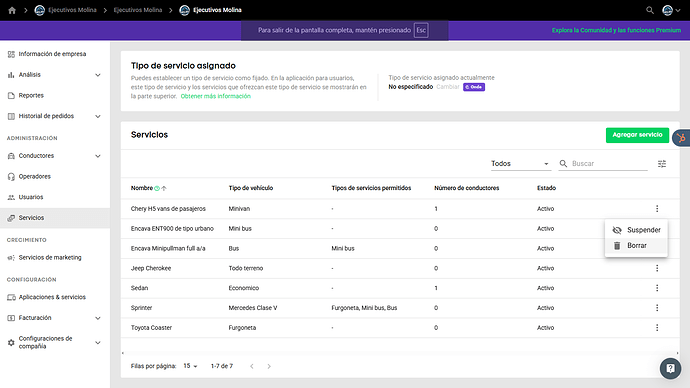
Task: Open the search magnifier in top bar
Action: pos(650,10)
